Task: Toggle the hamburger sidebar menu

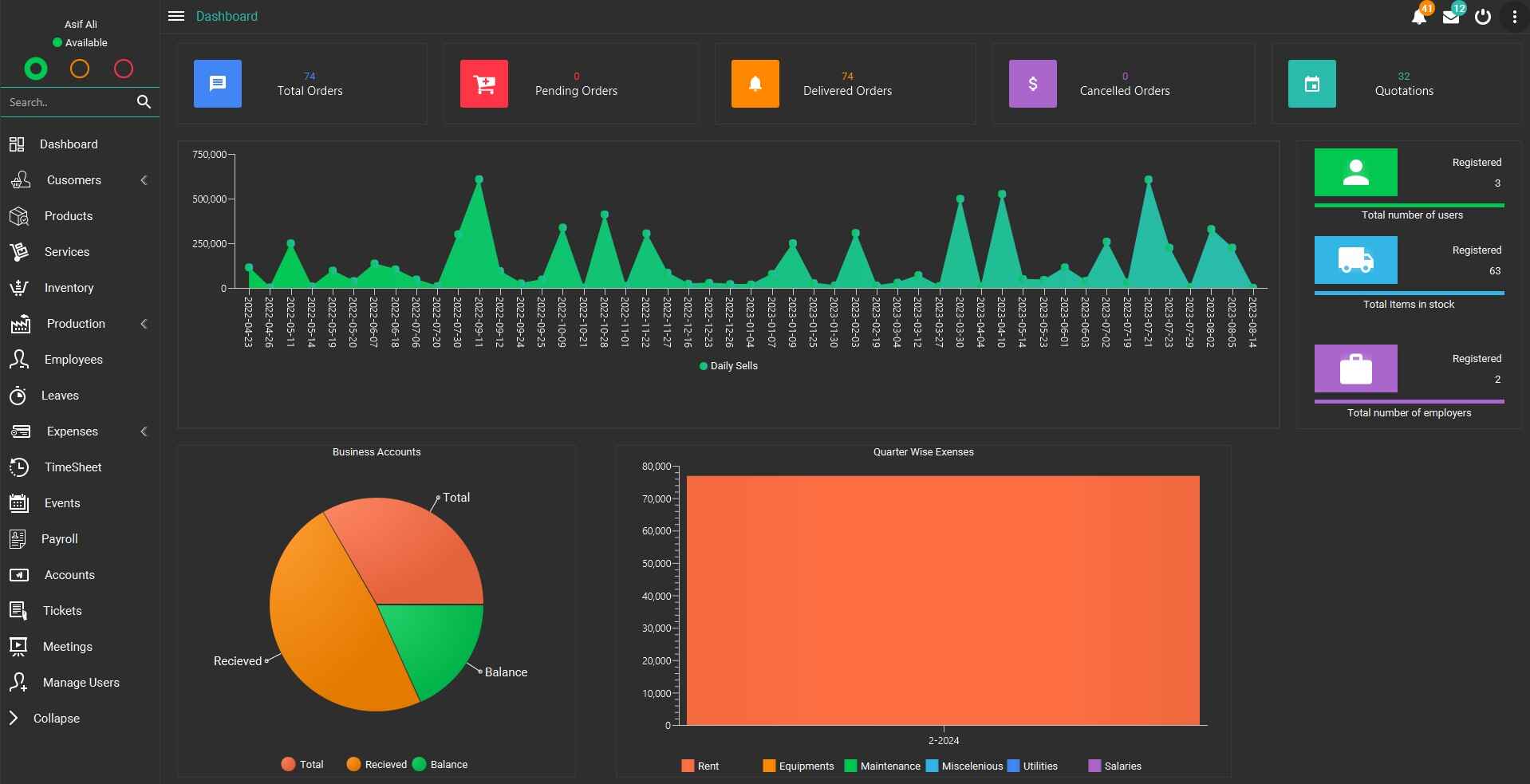Action: (x=176, y=16)
